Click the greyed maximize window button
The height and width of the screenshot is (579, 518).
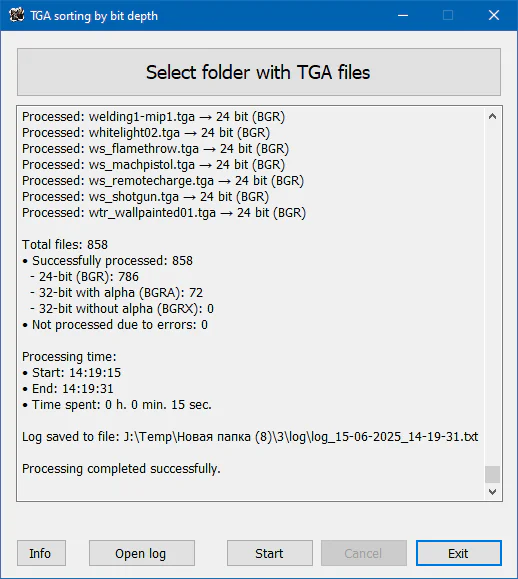point(448,16)
